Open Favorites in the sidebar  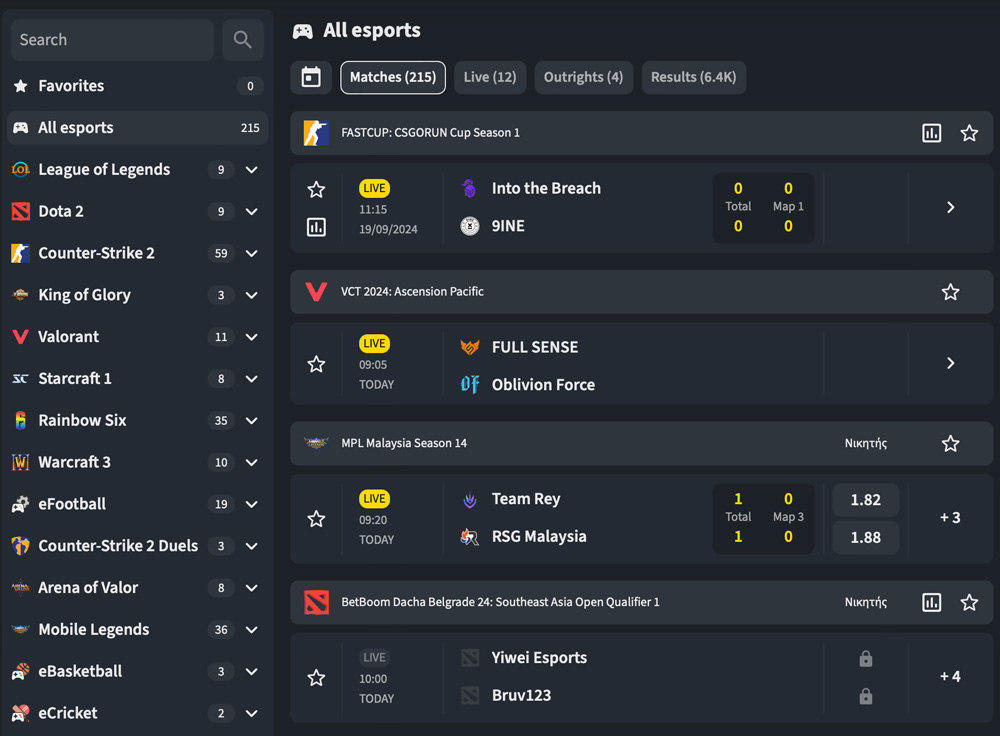(x=71, y=86)
